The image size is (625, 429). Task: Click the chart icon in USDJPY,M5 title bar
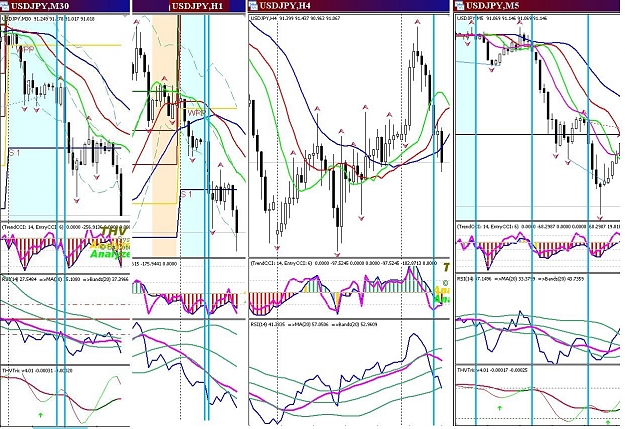point(459,6)
